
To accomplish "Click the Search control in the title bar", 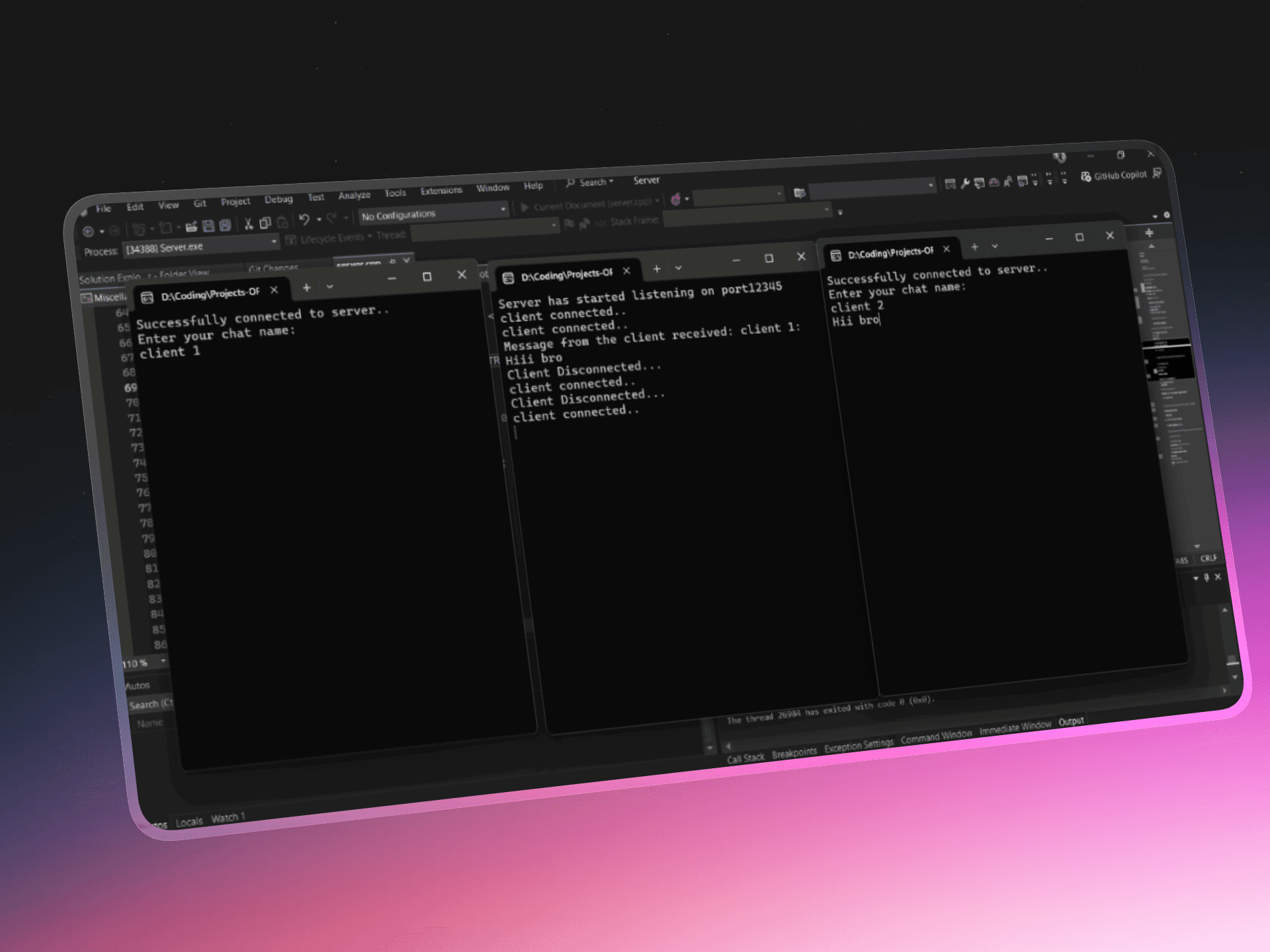I will pyautogui.click(x=592, y=182).
